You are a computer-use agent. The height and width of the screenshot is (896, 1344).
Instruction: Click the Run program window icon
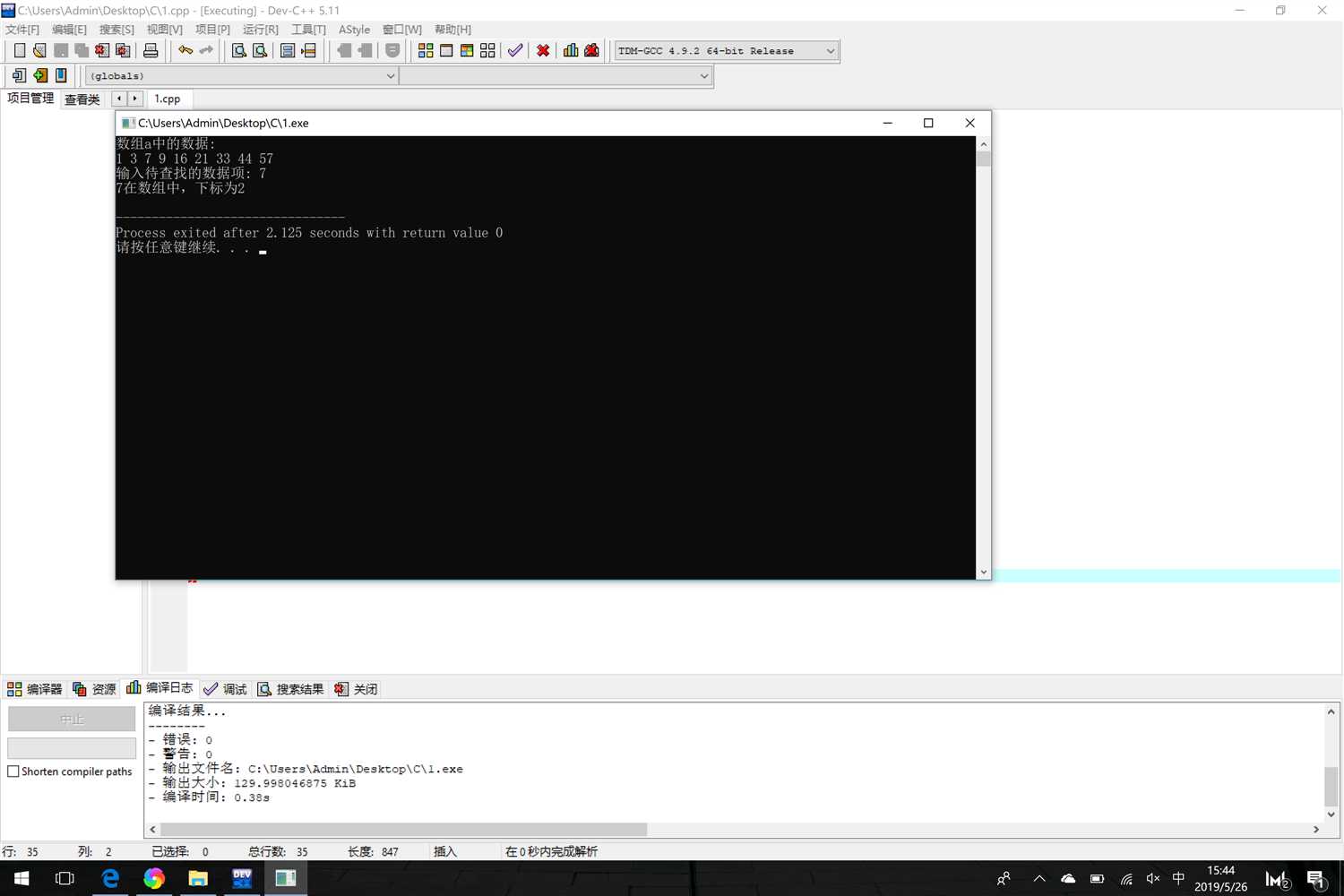tap(446, 51)
